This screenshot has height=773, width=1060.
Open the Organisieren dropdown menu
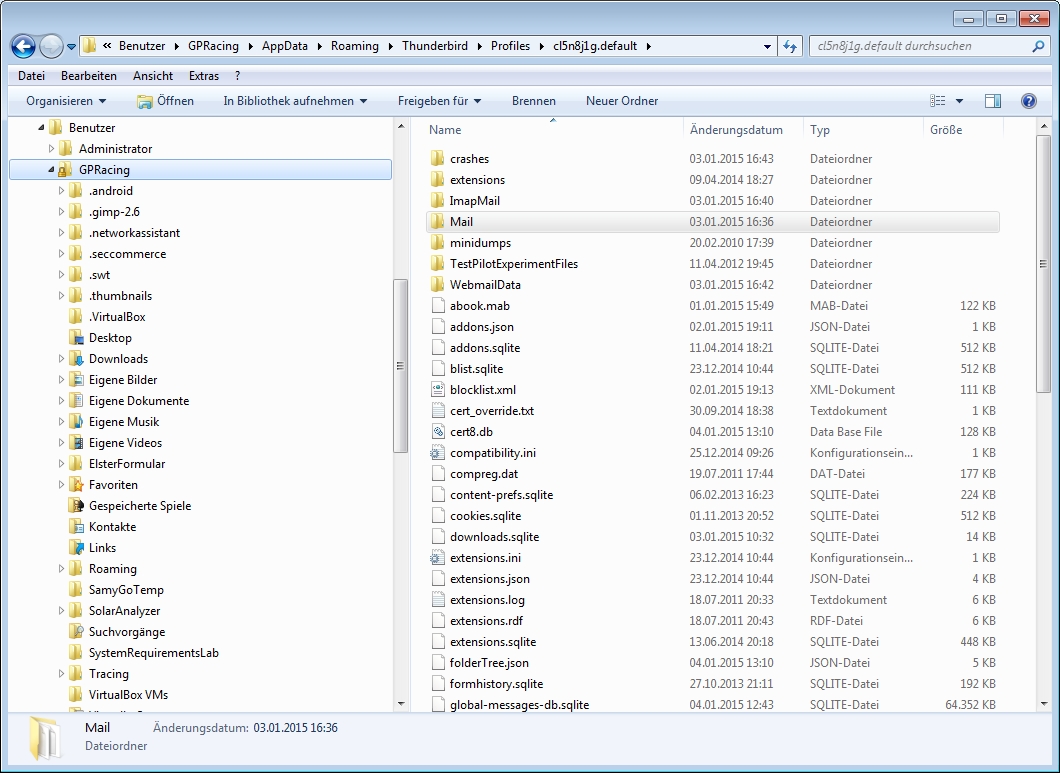pos(66,101)
